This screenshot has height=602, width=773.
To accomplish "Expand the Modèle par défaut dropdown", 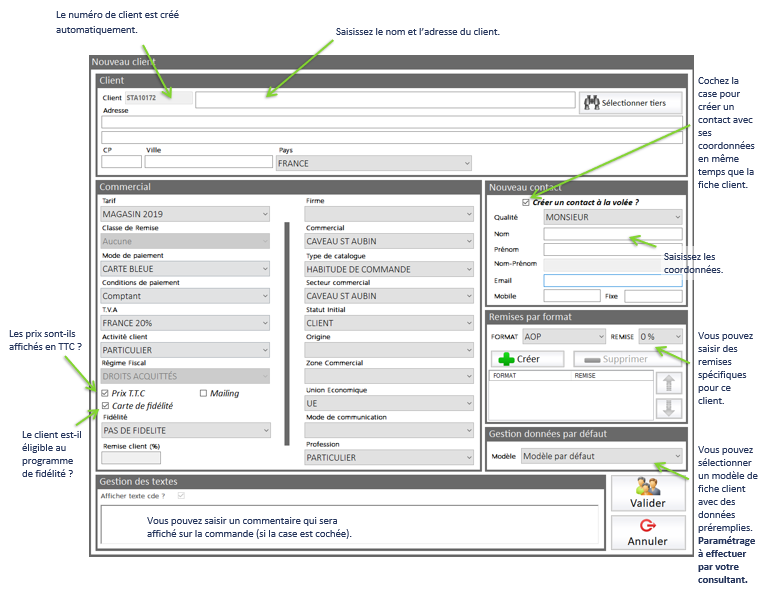I will tap(603, 456).
